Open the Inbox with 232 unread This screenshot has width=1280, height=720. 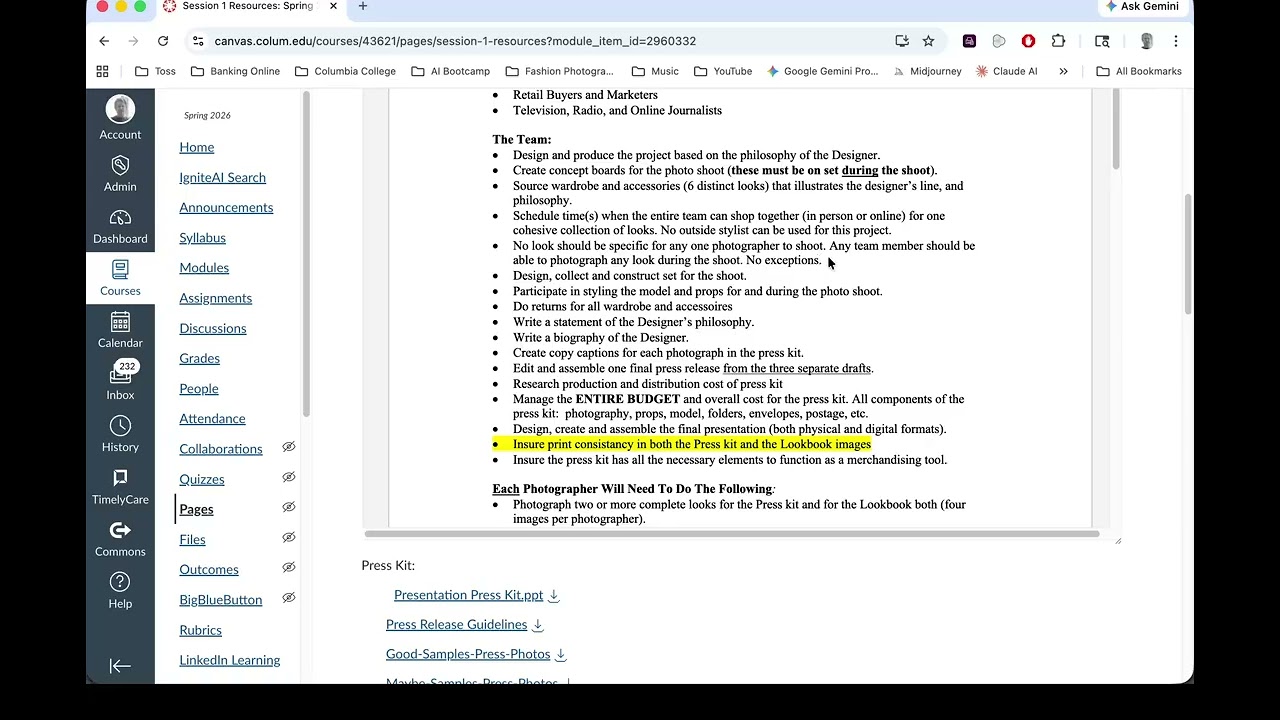pyautogui.click(x=120, y=382)
